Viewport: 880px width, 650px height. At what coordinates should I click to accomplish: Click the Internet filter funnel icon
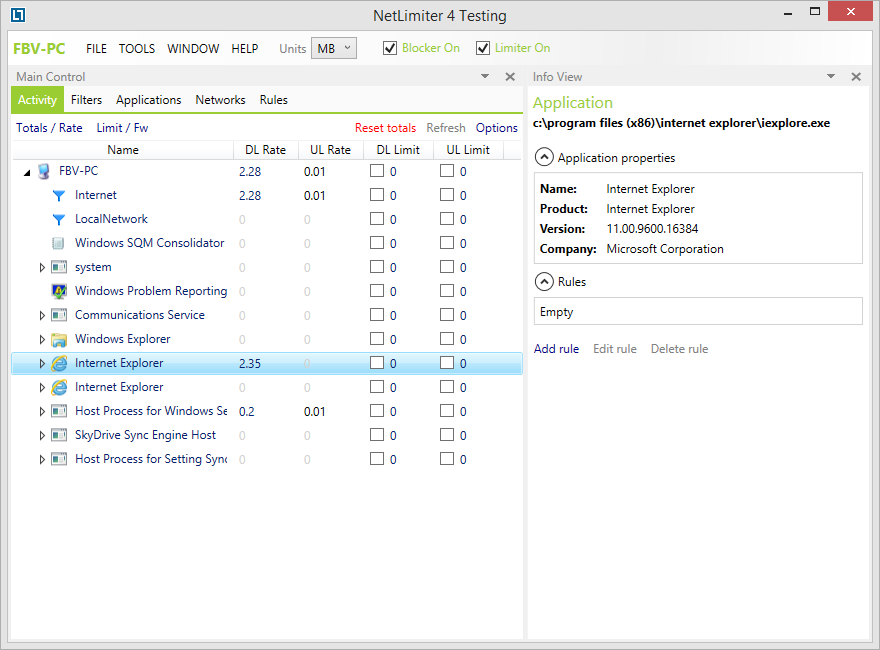(x=59, y=195)
